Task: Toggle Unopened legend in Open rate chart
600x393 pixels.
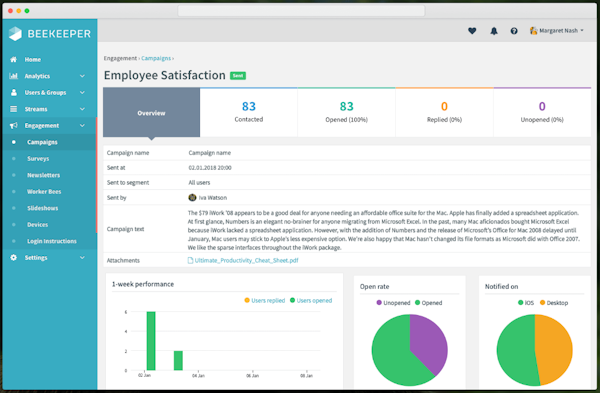Action: [393, 303]
